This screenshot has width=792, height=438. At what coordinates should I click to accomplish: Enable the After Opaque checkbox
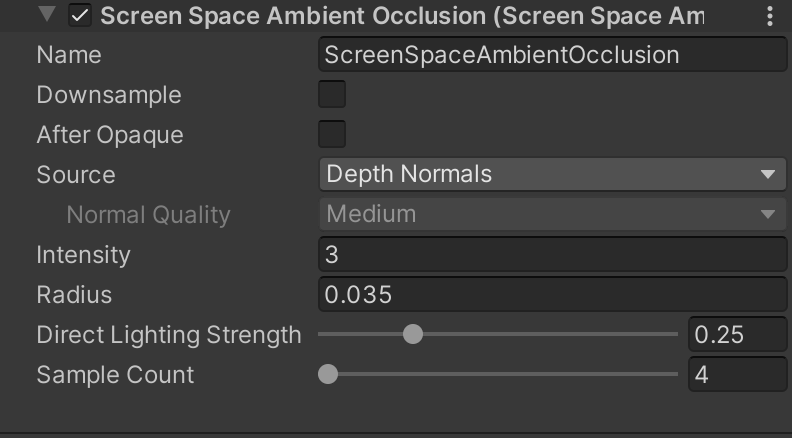(332, 135)
